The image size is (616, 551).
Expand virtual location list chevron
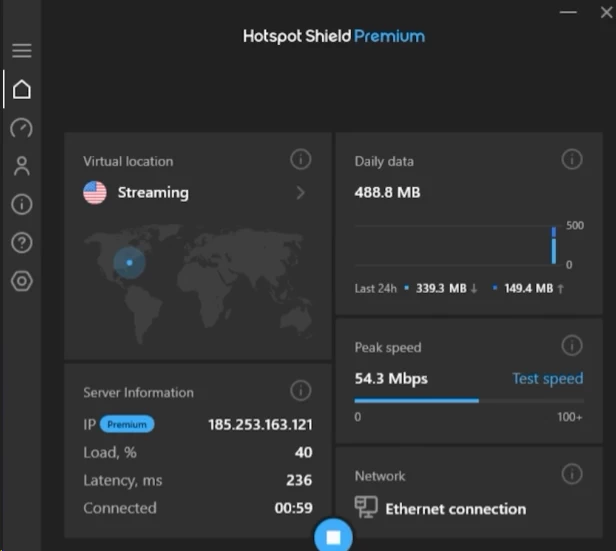coord(301,192)
